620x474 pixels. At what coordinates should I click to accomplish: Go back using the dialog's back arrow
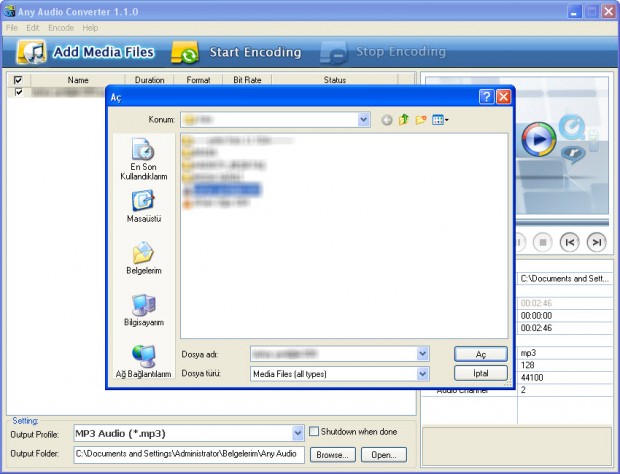(387, 120)
